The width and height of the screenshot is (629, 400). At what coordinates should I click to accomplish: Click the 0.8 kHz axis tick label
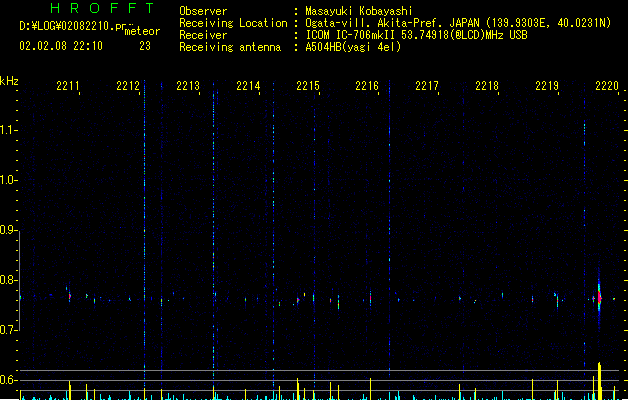click(8, 280)
